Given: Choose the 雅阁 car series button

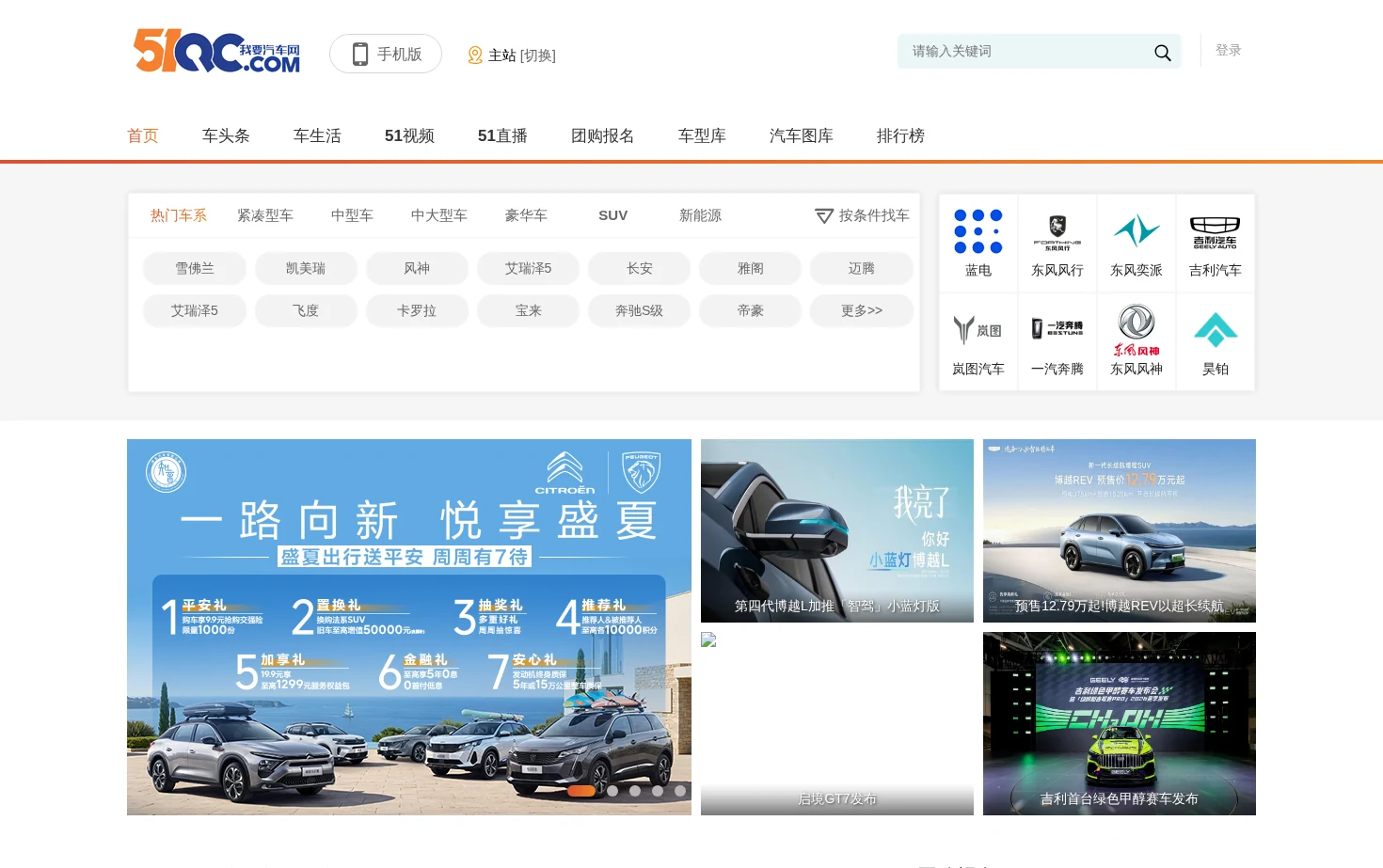Looking at the screenshot, I should [751, 268].
